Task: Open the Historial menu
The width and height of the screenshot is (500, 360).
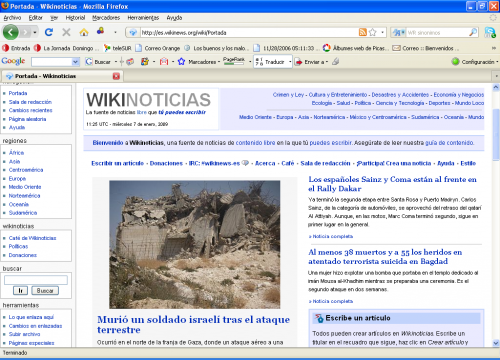Action: click(x=75, y=18)
